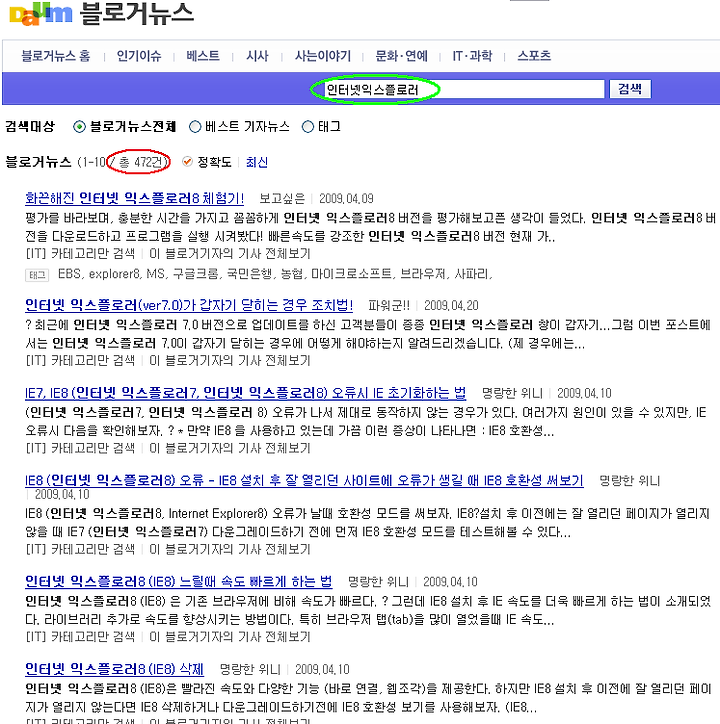Click 이 블로거기자의 기사 전체보기 under 속도 빠르게 article
This screenshot has height=724, width=720.
230,637
